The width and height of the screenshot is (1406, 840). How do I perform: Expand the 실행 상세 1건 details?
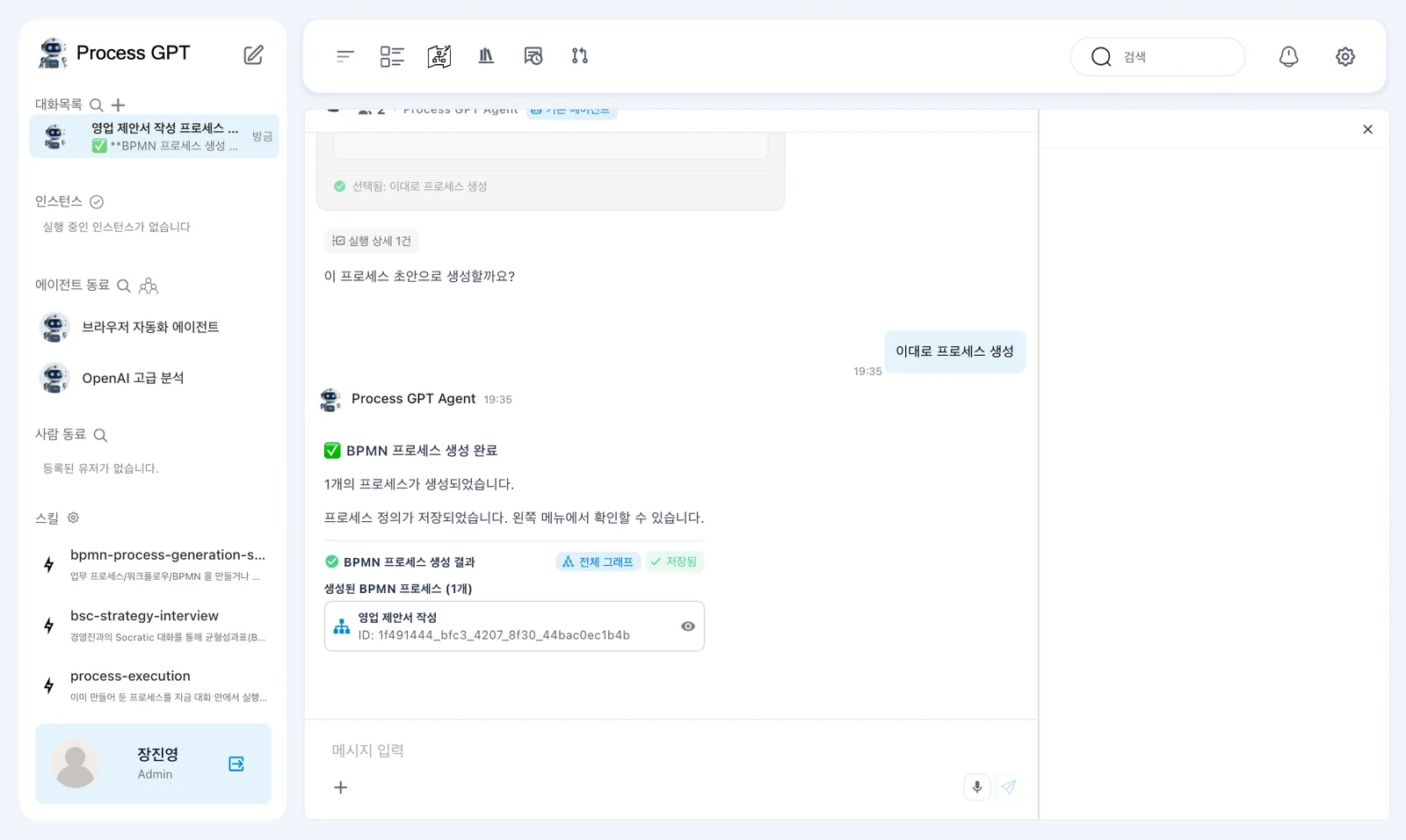pyautogui.click(x=372, y=241)
